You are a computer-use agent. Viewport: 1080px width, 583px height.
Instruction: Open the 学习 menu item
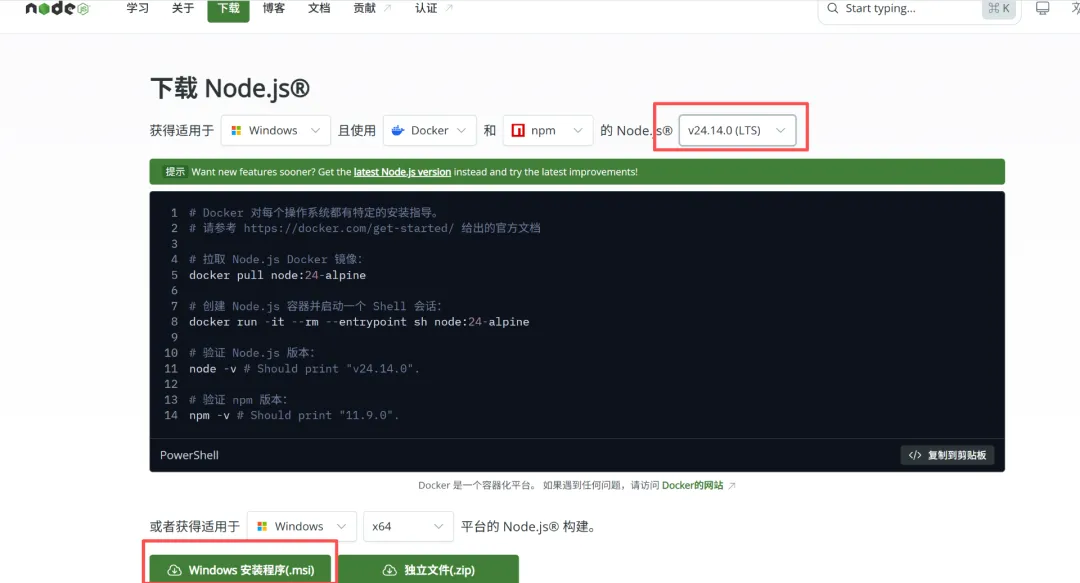[138, 8]
